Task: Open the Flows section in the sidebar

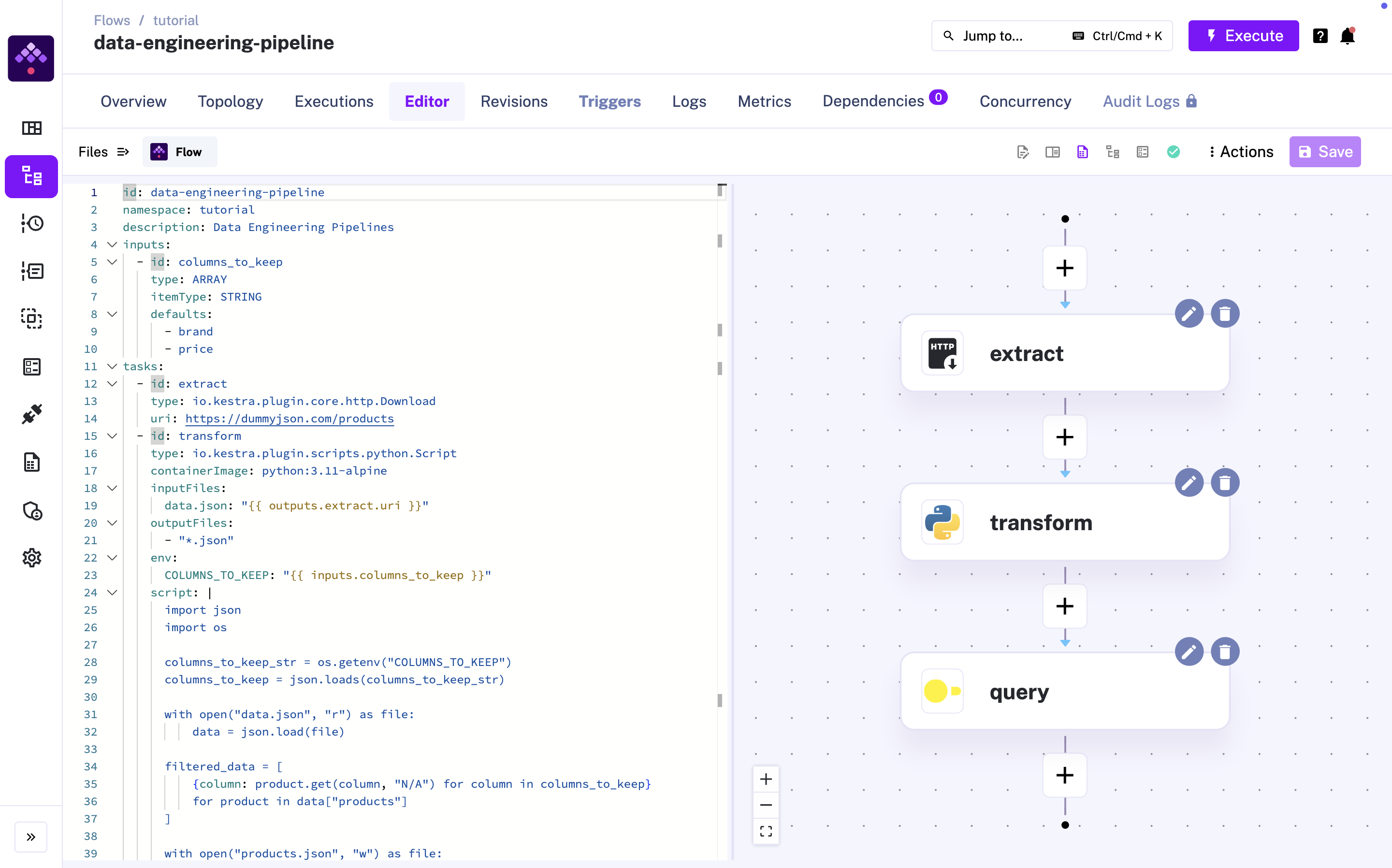Action: pyautogui.click(x=30, y=176)
